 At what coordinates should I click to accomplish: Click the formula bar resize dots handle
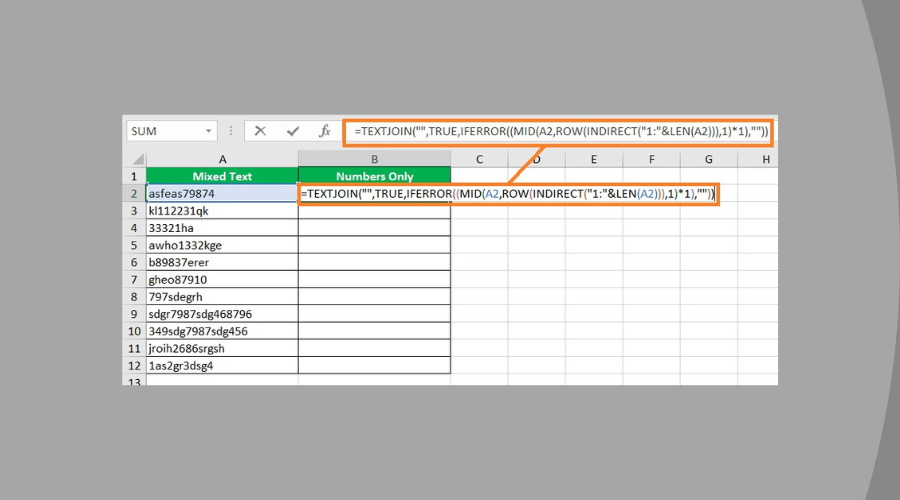point(231,131)
